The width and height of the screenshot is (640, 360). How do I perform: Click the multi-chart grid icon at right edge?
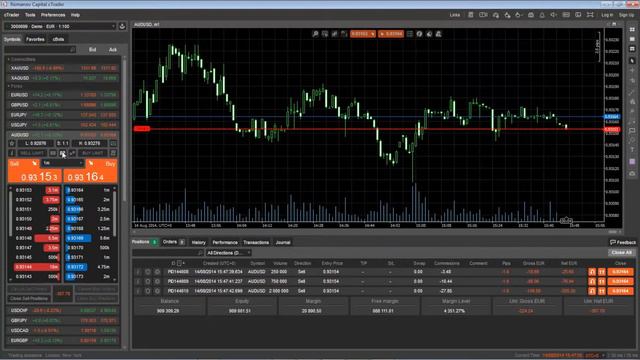point(632,30)
